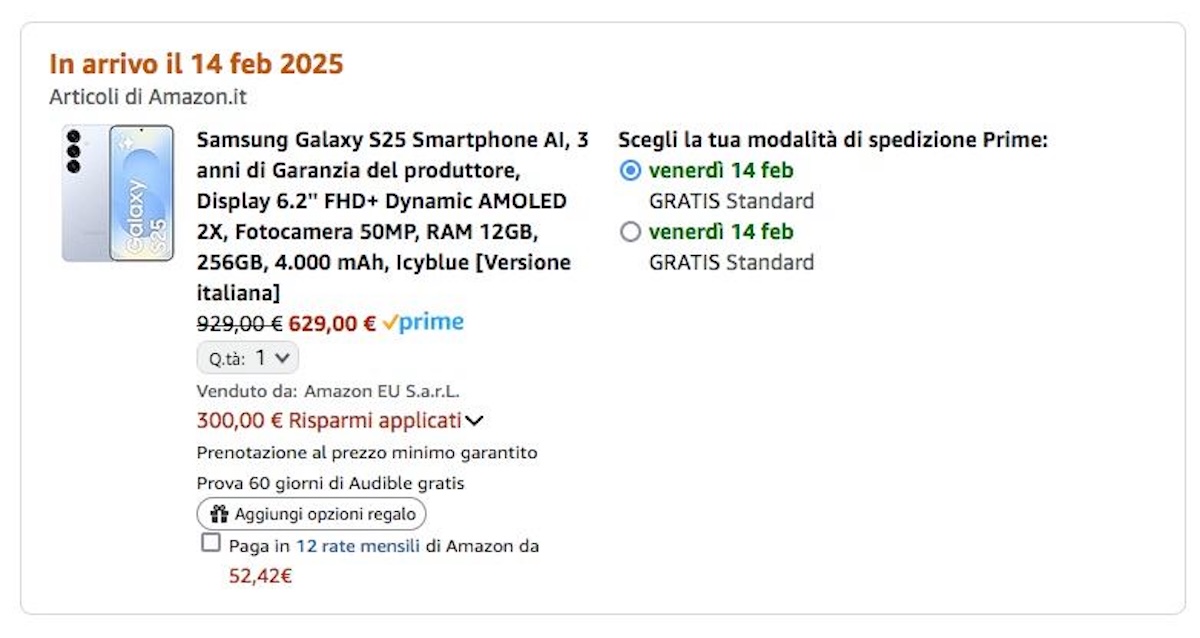Click the In arrivo il 14 feb 2025 heading
1200x638 pixels.
(197, 63)
